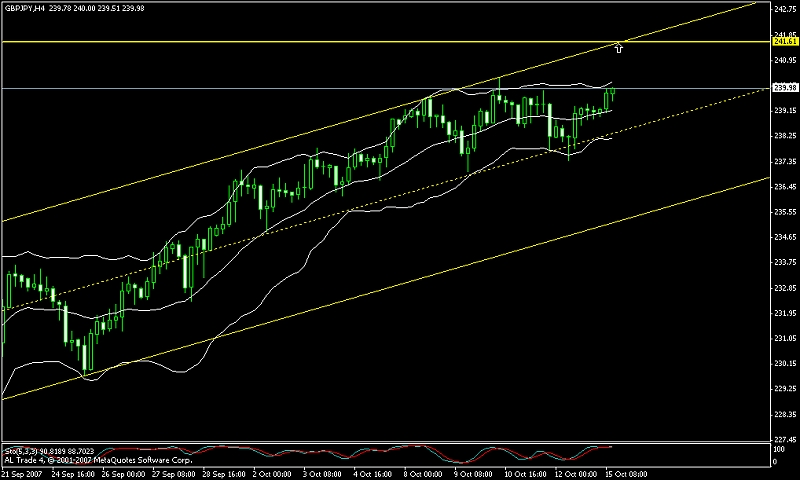Screen dimensions: 800x480
Task: Select the yellow 241.61 price label
Action: [785, 41]
